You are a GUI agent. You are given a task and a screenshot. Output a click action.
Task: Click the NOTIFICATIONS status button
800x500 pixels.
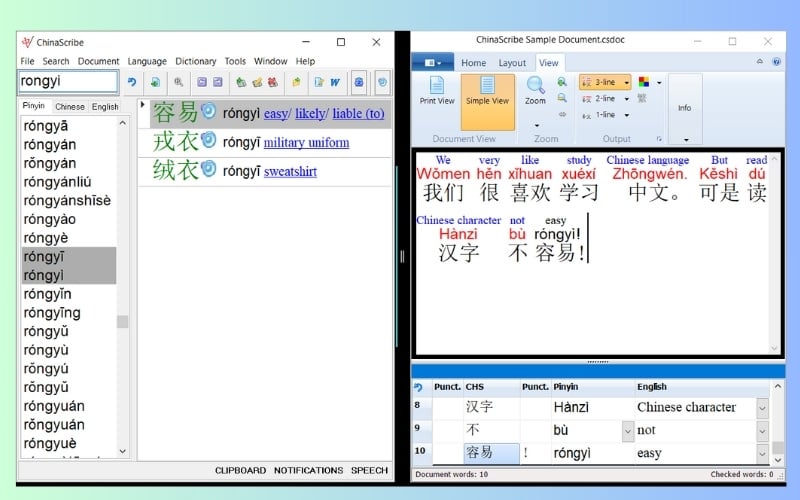308,470
